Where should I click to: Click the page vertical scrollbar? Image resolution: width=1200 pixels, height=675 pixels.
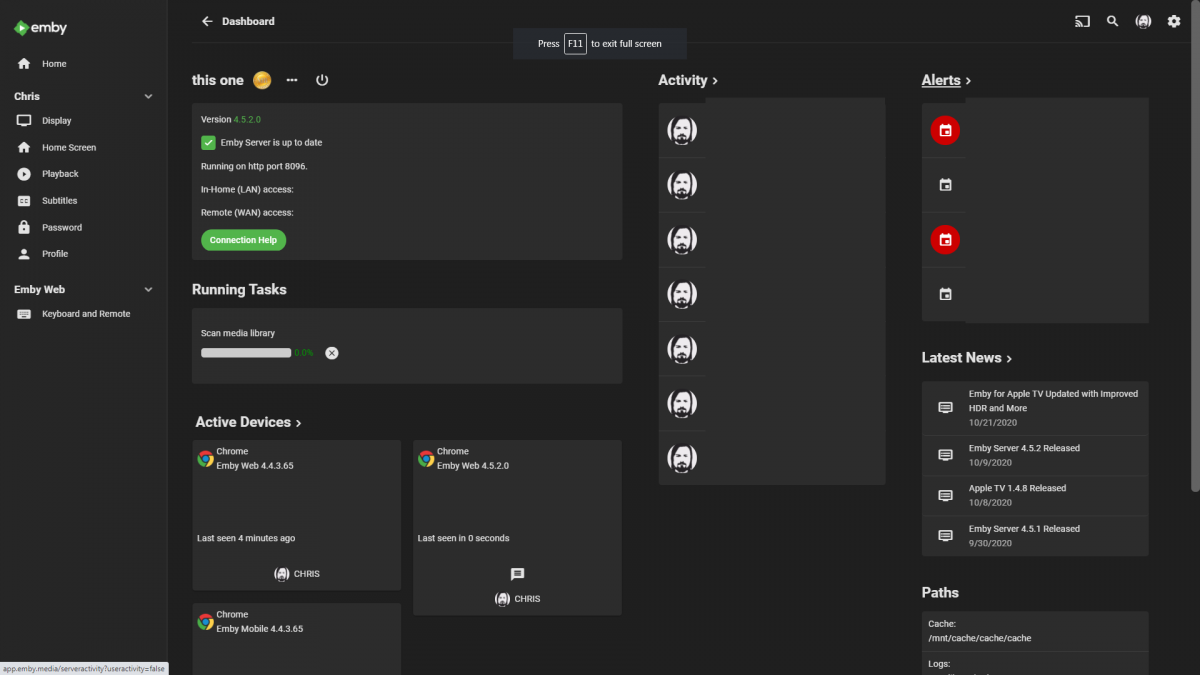click(1195, 245)
